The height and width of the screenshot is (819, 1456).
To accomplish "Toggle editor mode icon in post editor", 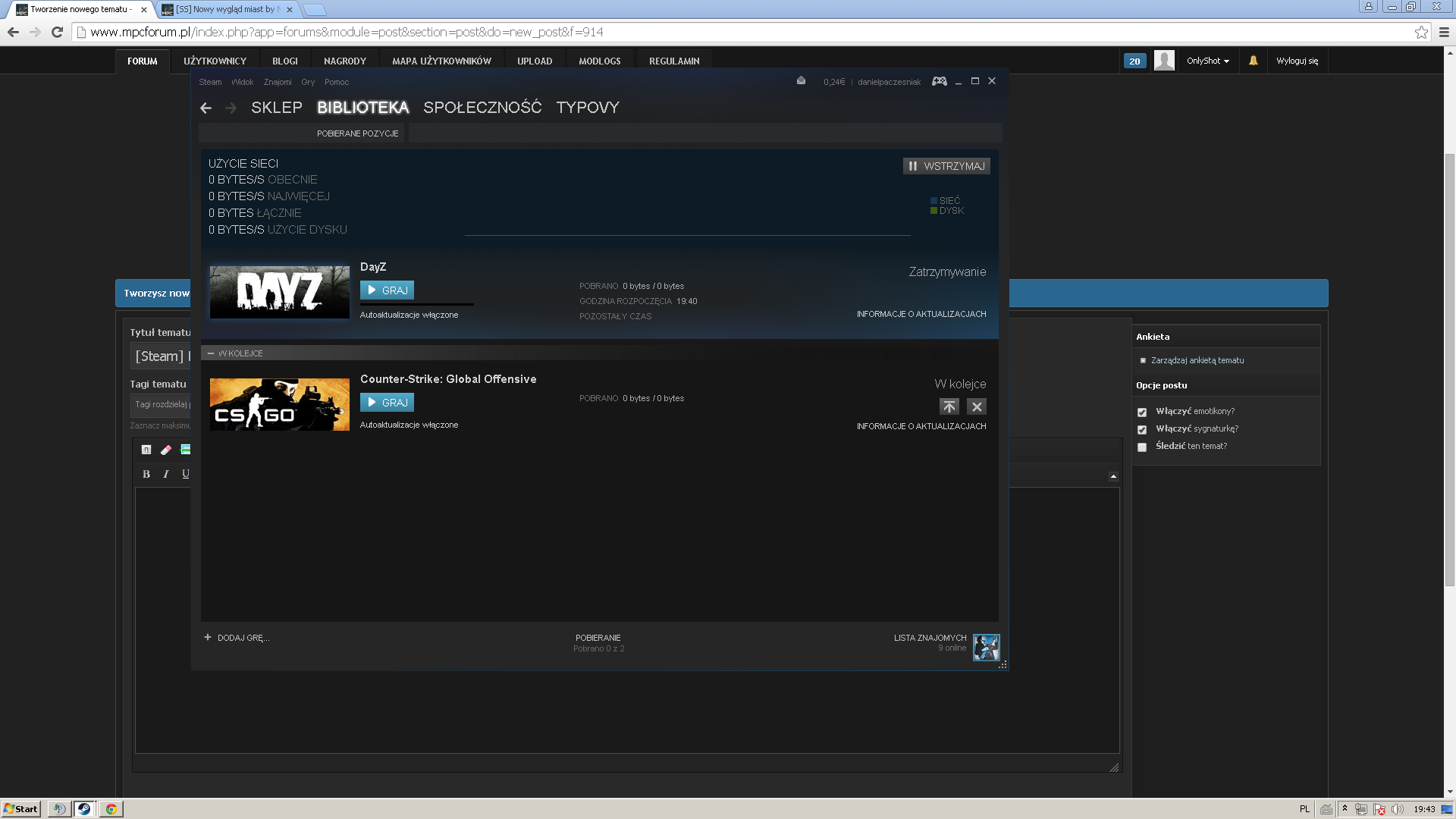I will pos(146,450).
